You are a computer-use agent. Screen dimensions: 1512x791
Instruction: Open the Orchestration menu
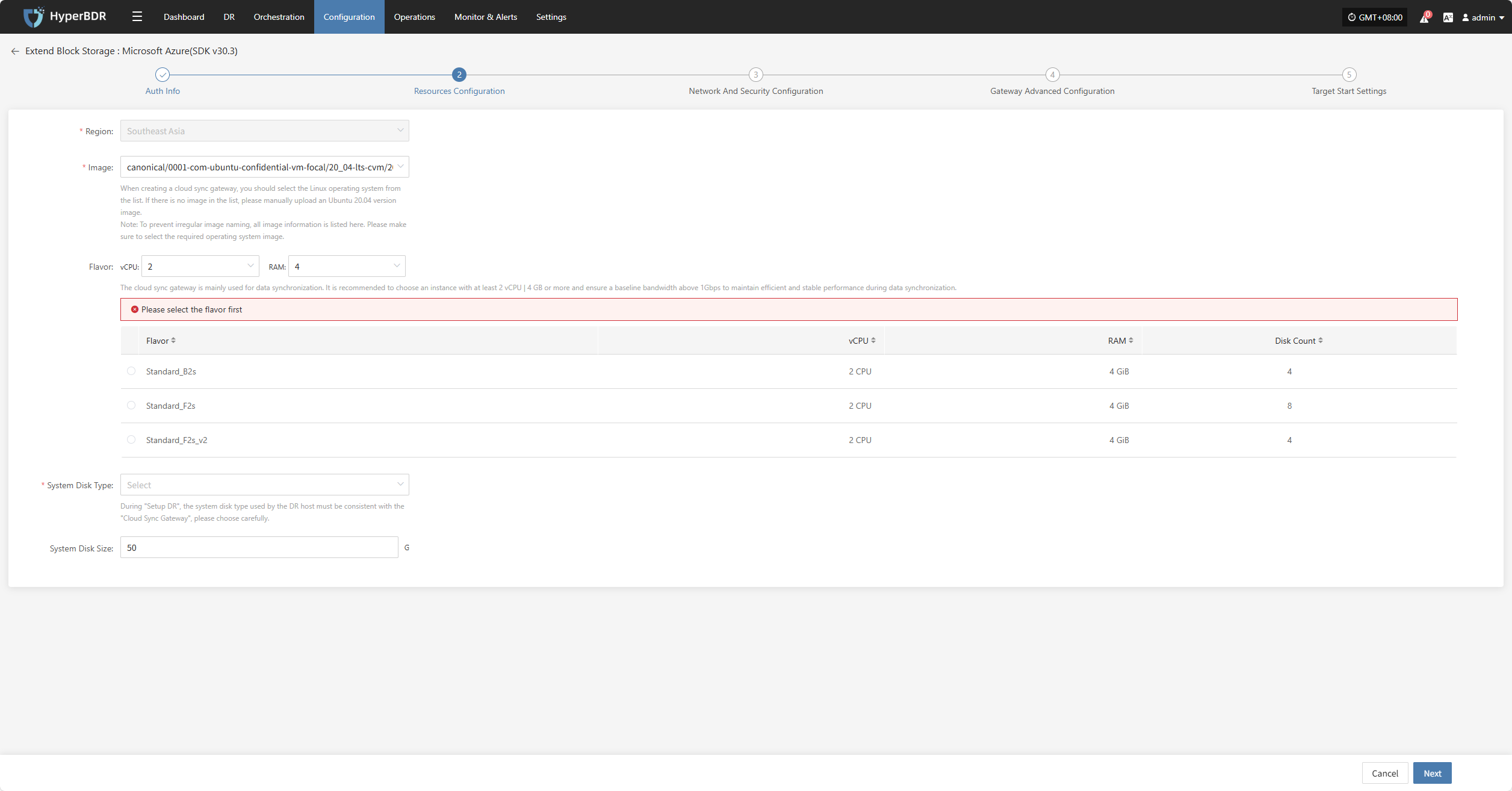(279, 17)
